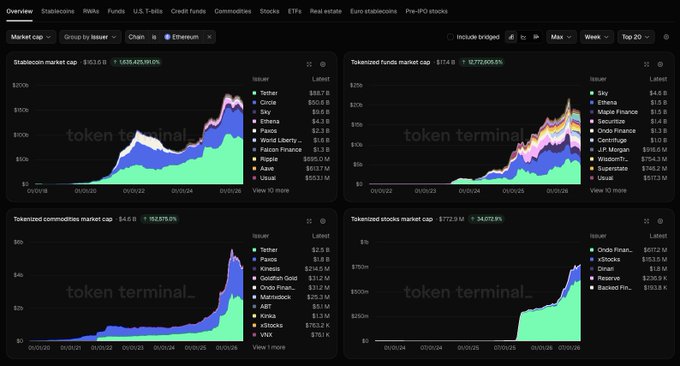The height and width of the screenshot is (366, 680).
Task: Switch to the Real estate tab
Action: click(x=326, y=11)
